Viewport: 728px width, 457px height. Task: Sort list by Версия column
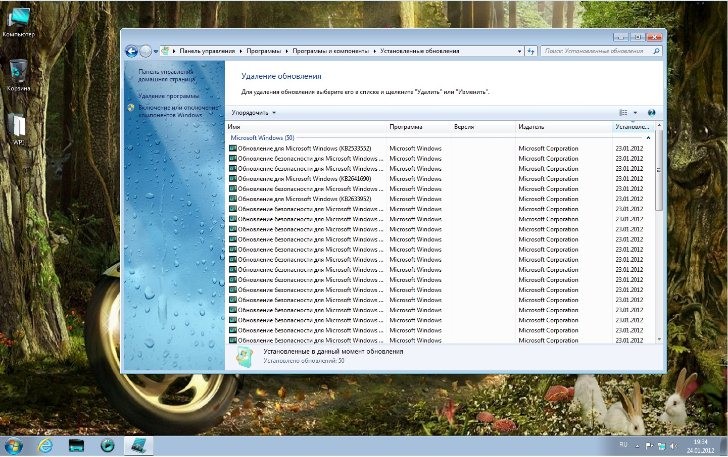click(483, 127)
